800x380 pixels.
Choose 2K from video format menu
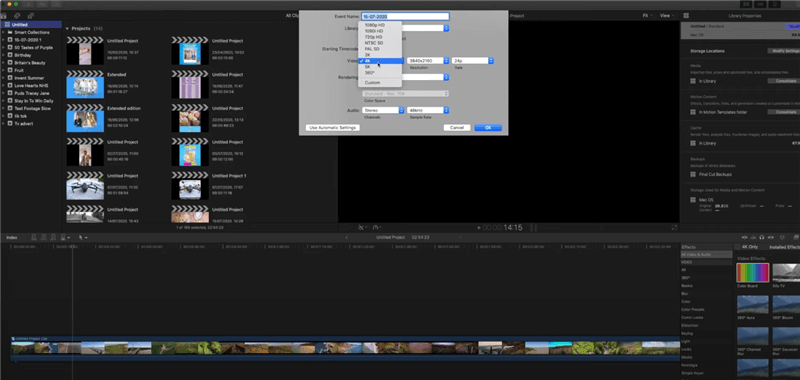tap(380, 55)
